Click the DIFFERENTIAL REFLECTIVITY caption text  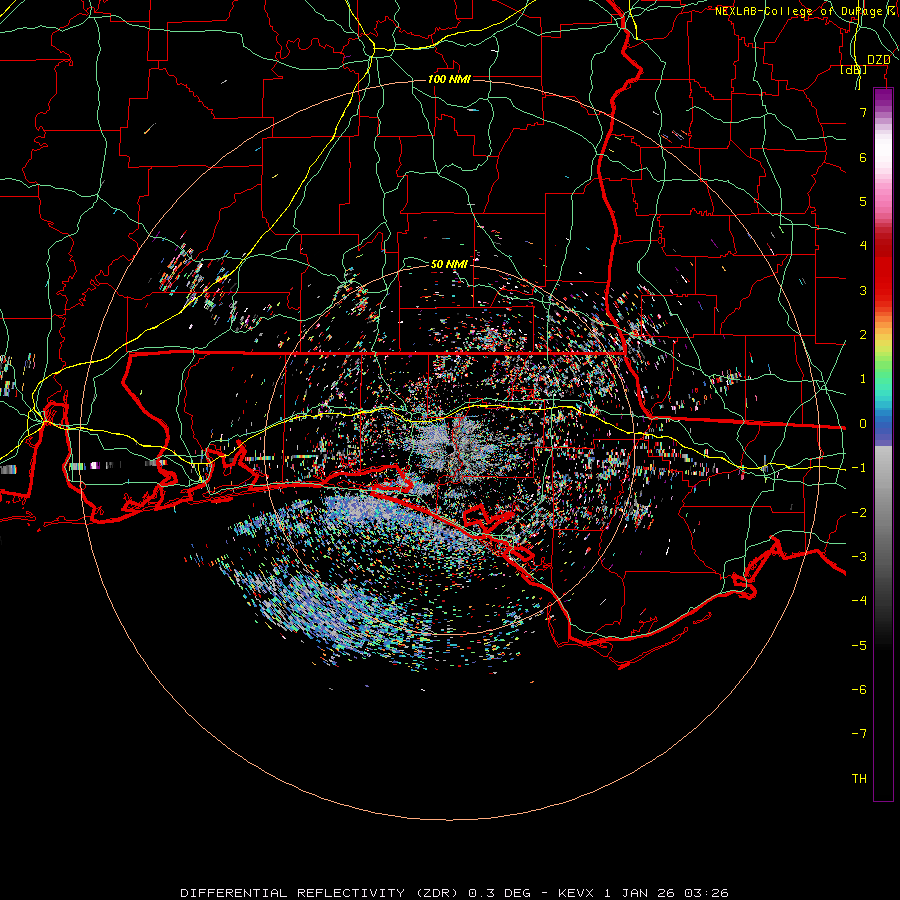(x=293, y=893)
